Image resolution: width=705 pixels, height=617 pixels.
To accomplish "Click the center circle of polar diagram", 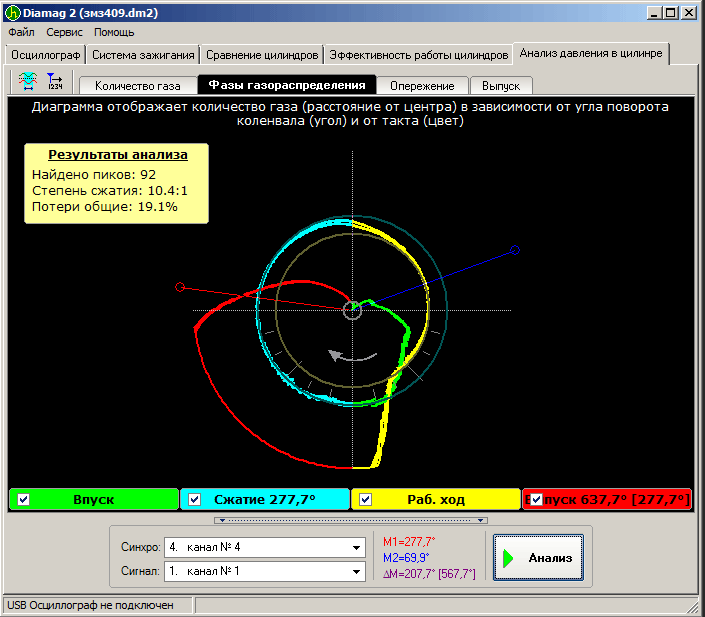I will [352, 310].
